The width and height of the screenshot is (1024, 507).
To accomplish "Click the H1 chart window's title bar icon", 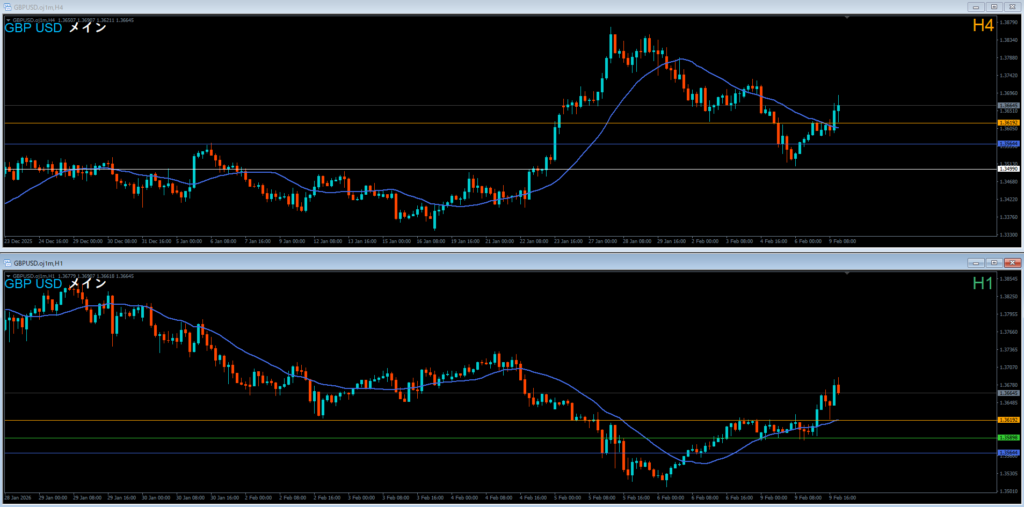I will pos(8,261).
